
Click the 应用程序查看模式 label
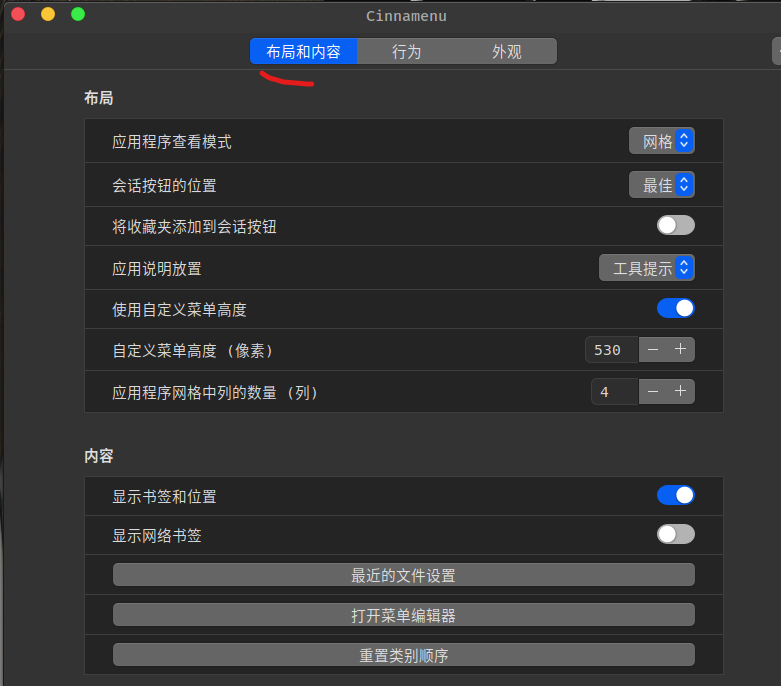pos(172,142)
